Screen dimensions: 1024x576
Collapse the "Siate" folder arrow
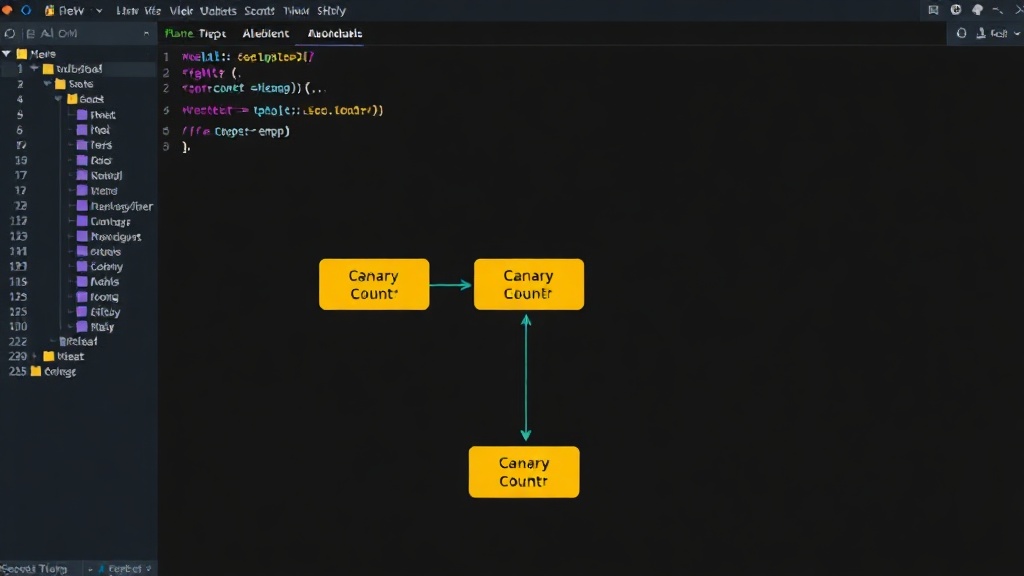(47, 84)
